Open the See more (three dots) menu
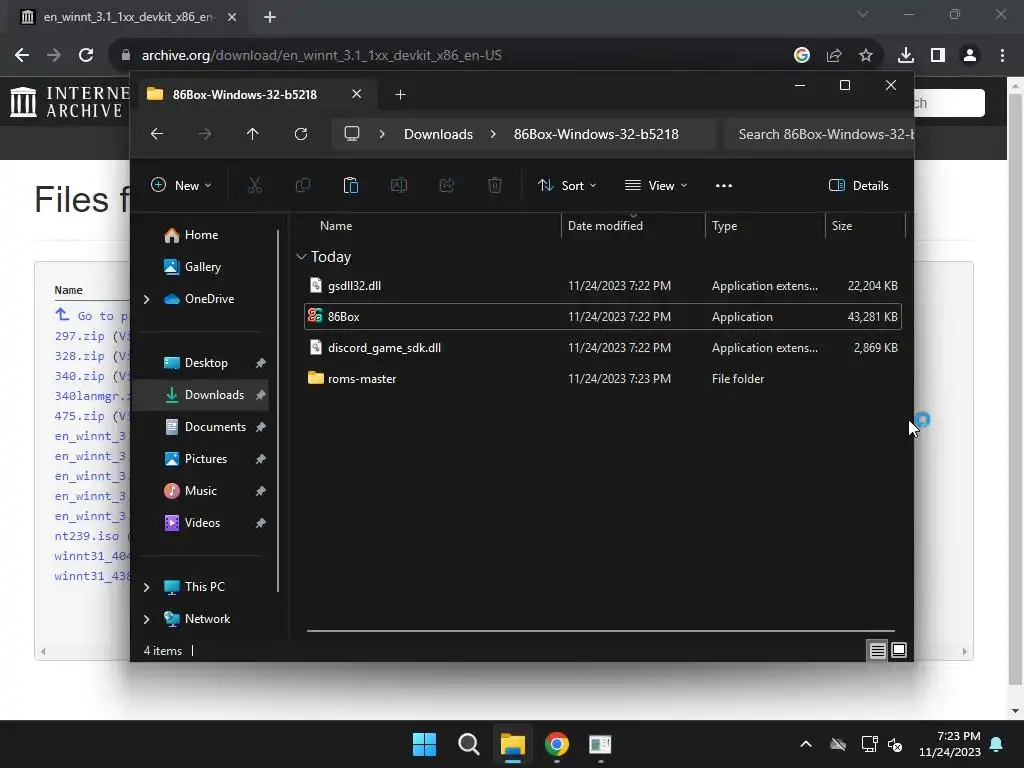The height and width of the screenshot is (768, 1024). click(724, 185)
